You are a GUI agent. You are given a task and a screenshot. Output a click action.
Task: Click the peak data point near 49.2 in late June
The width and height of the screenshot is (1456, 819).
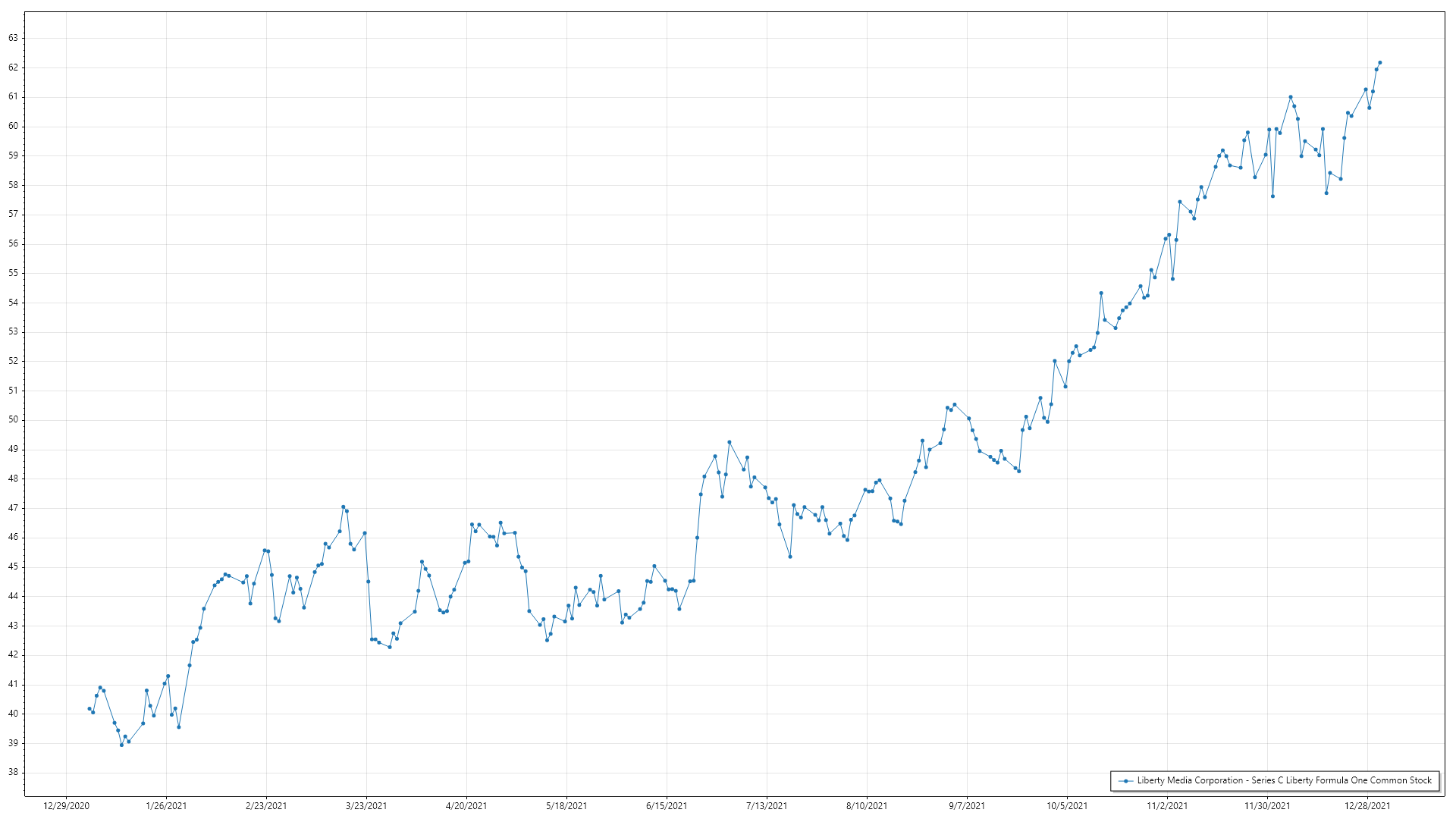(730, 442)
